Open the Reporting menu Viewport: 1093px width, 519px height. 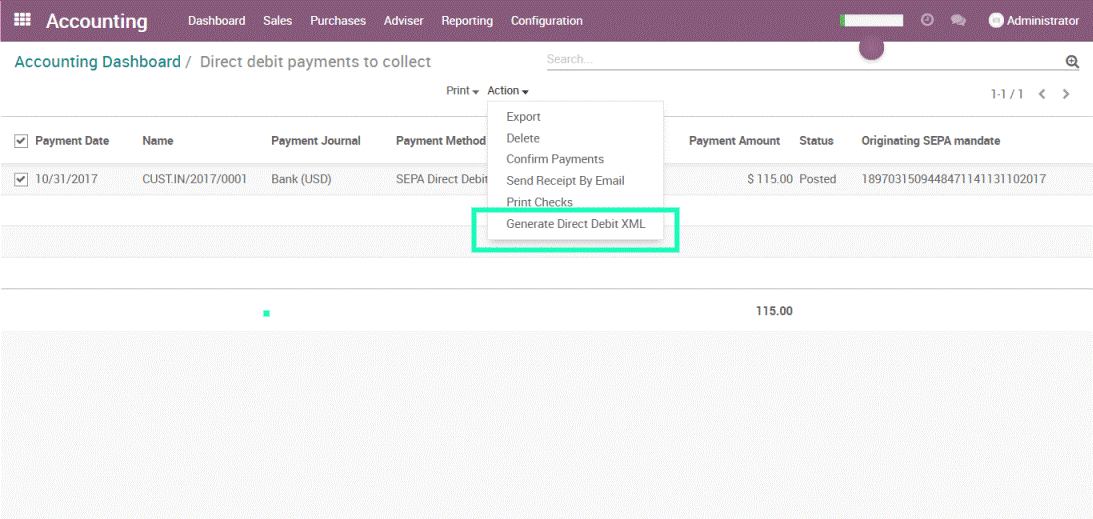(x=467, y=21)
